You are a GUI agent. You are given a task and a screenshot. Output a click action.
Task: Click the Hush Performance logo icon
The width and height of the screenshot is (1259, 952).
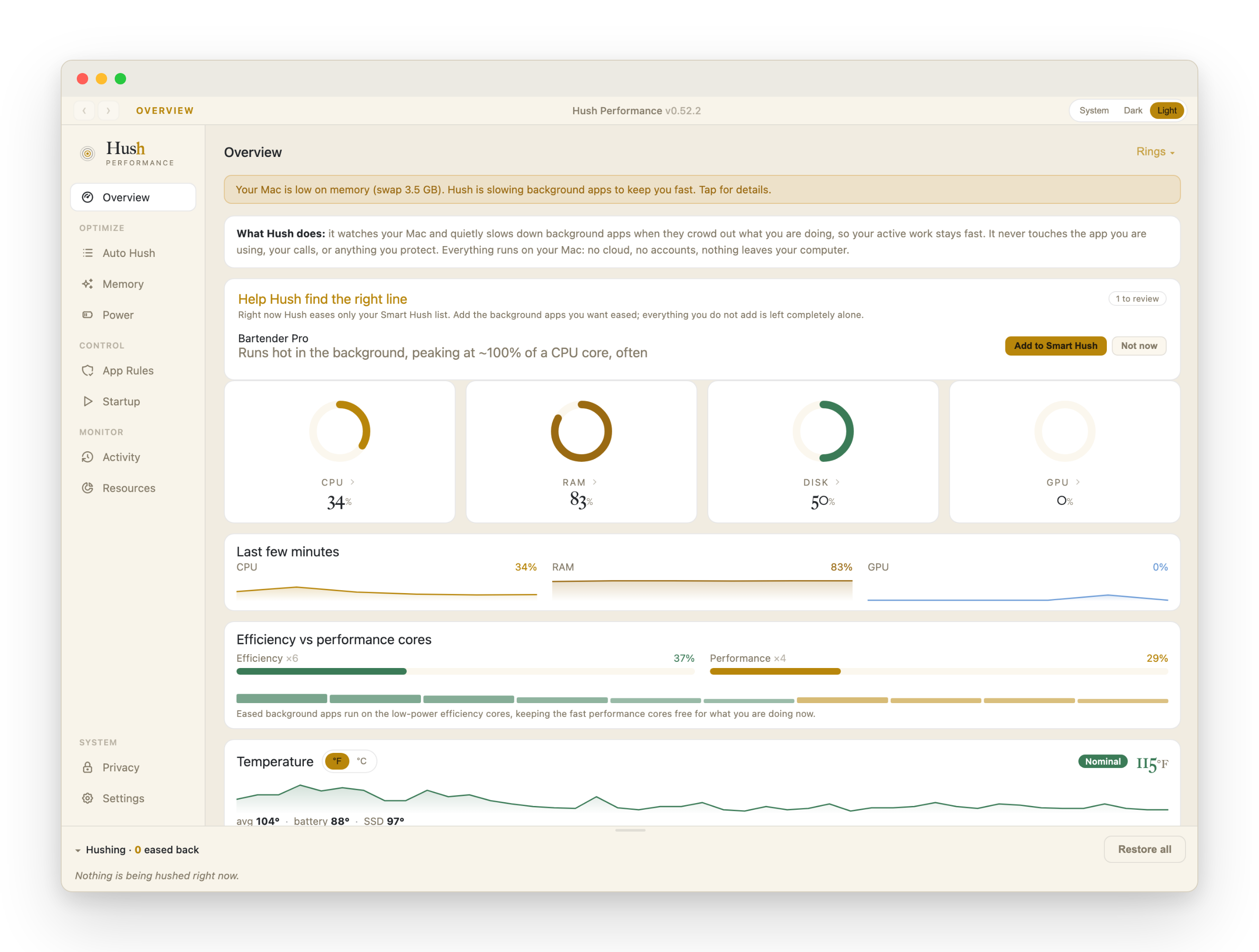point(87,153)
